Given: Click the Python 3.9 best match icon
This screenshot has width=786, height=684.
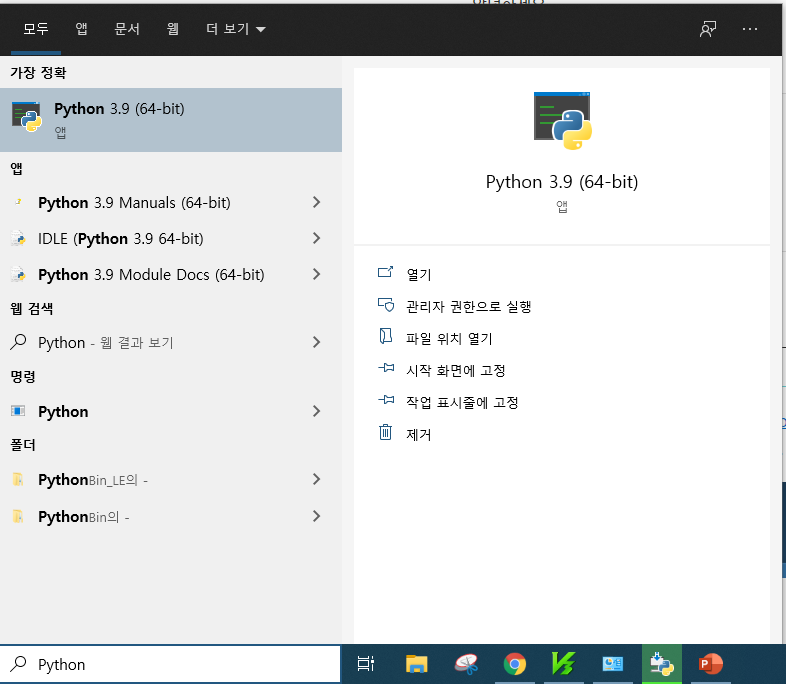Looking at the screenshot, I should pos(27,117).
